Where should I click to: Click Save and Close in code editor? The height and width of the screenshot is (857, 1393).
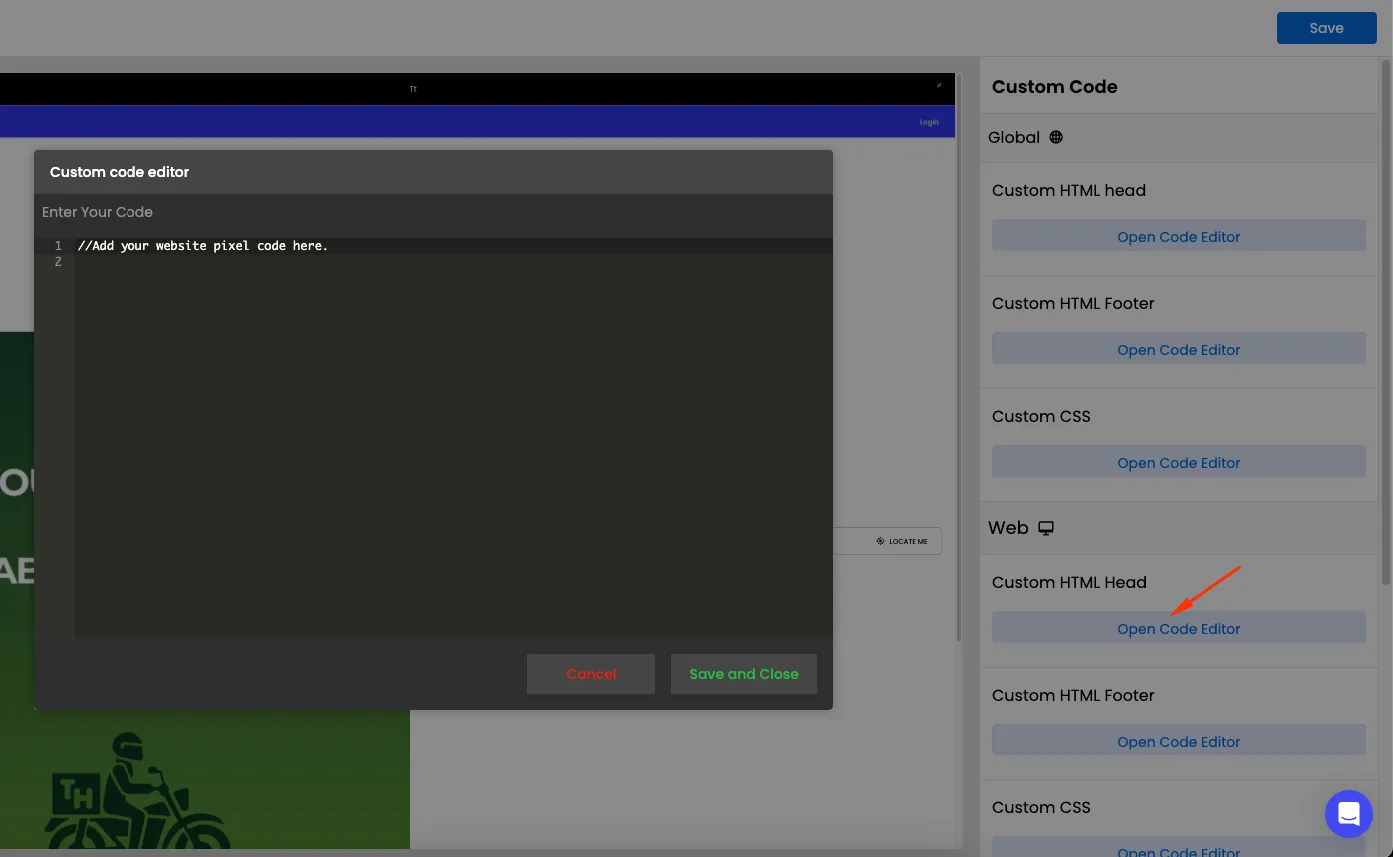(744, 674)
